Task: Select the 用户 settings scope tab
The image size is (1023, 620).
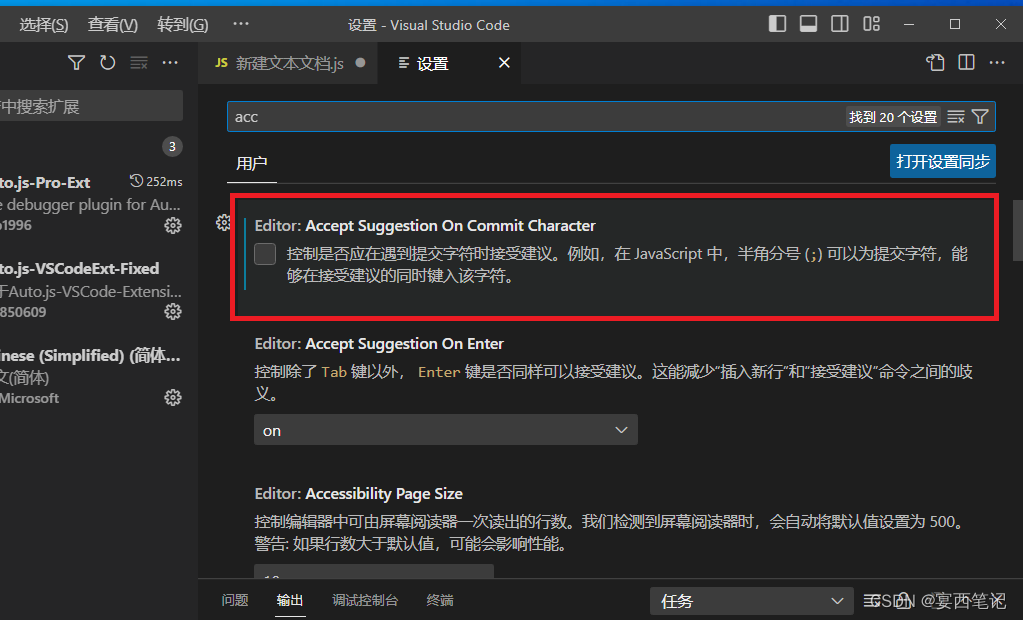Action: pos(252,163)
